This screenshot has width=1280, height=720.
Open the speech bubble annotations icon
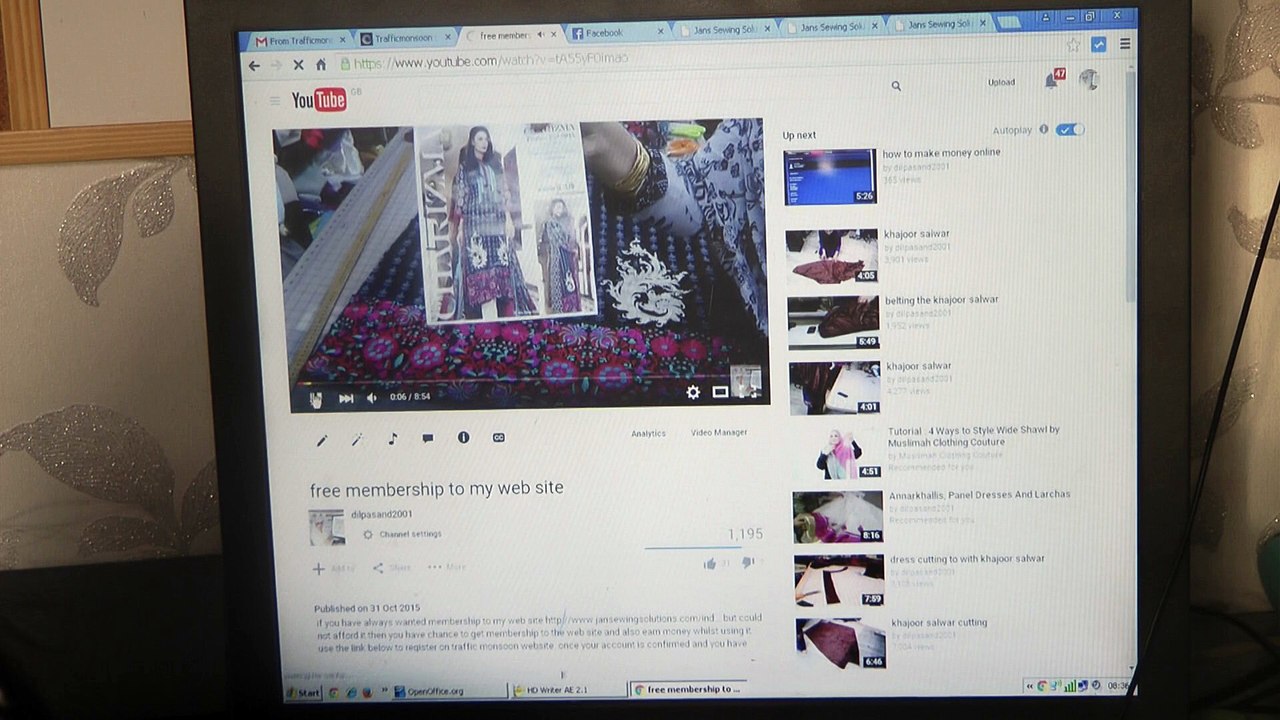(x=428, y=438)
